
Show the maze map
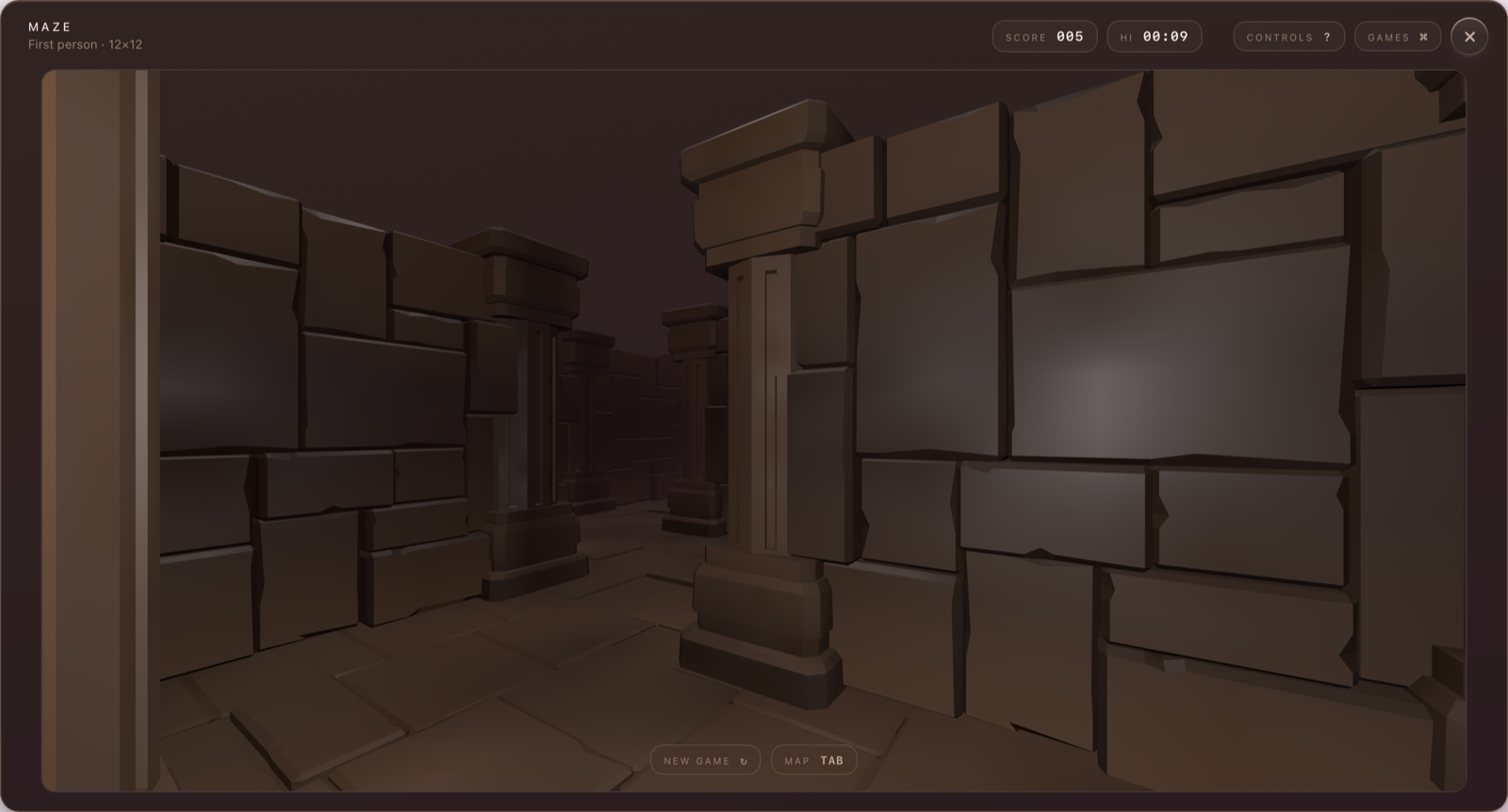coord(814,760)
